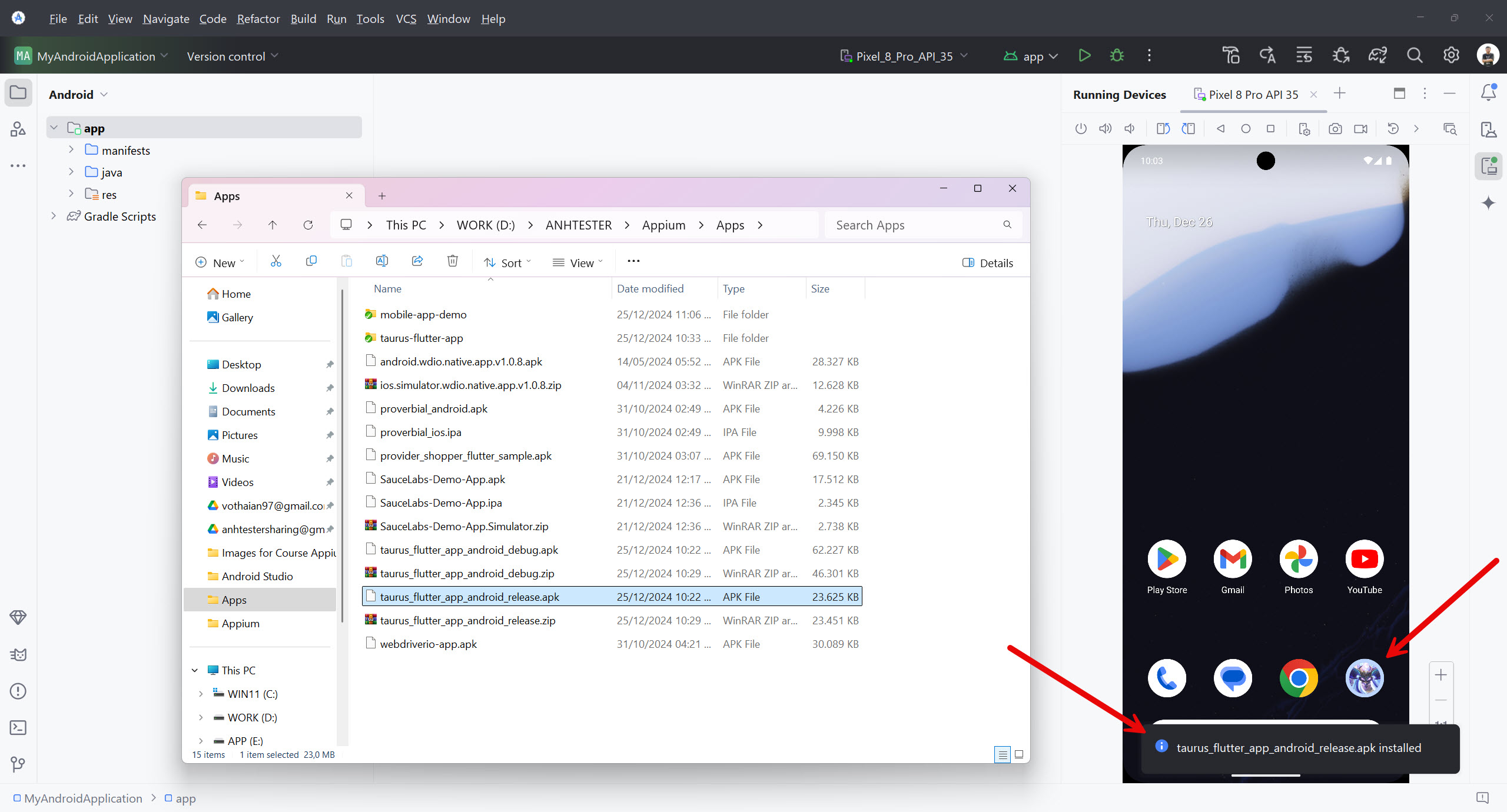Screen dimensions: 1507x812
Task: Expand the java folder in project tree
Action: (x=71, y=172)
